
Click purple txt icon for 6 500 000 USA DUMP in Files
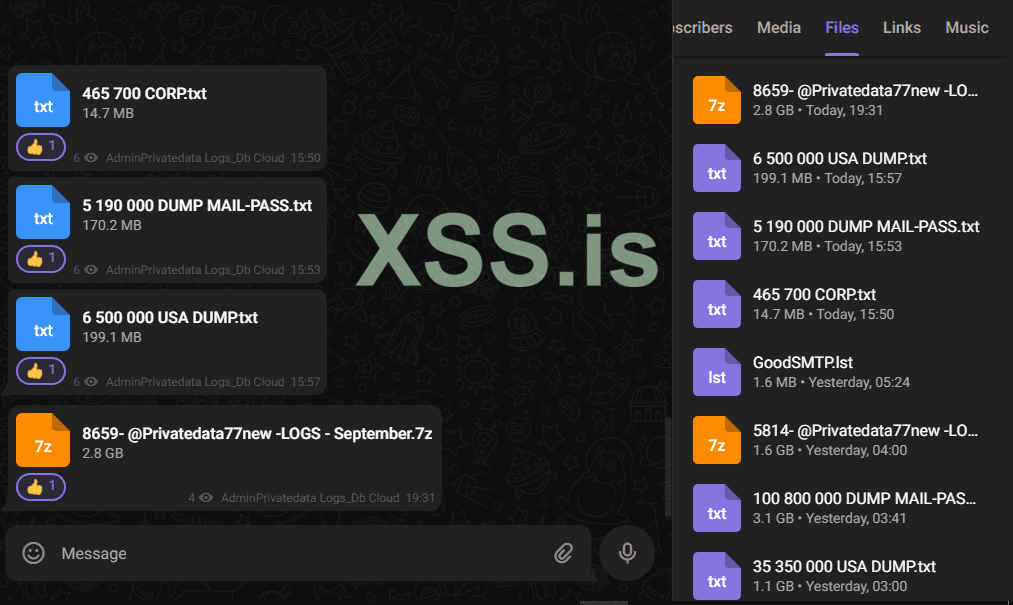click(716, 168)
